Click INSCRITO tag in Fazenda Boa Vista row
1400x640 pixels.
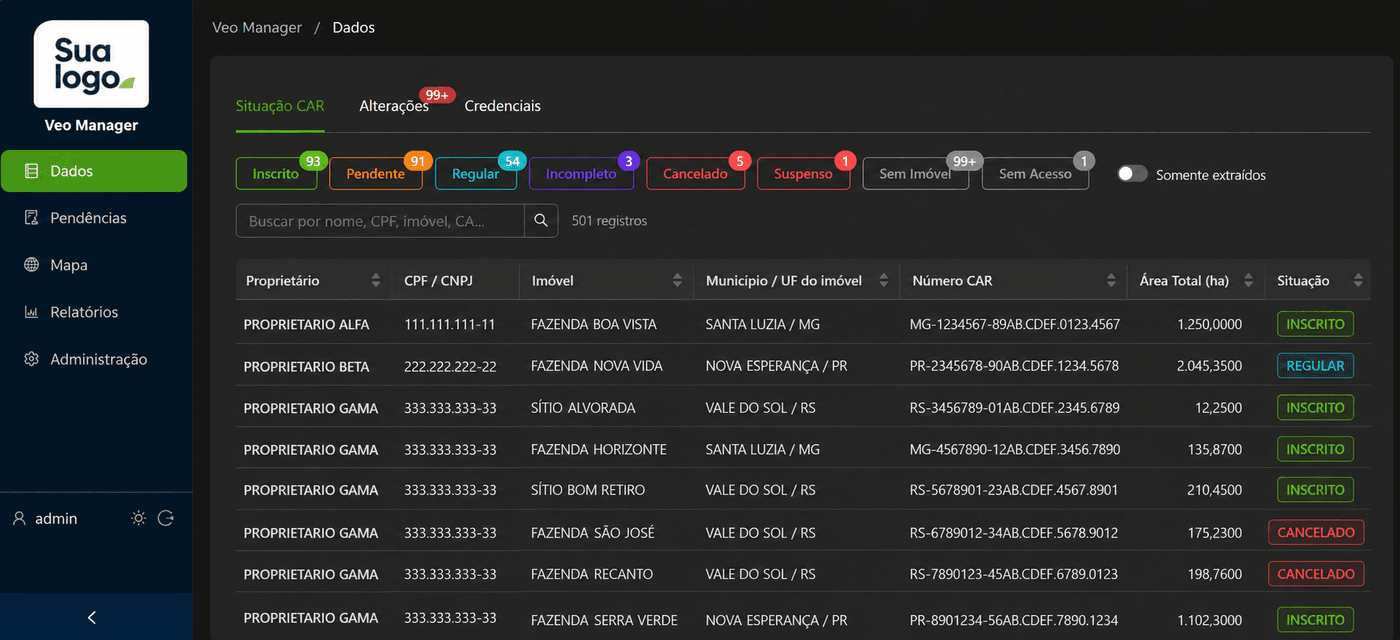(x=1315, y=324)
